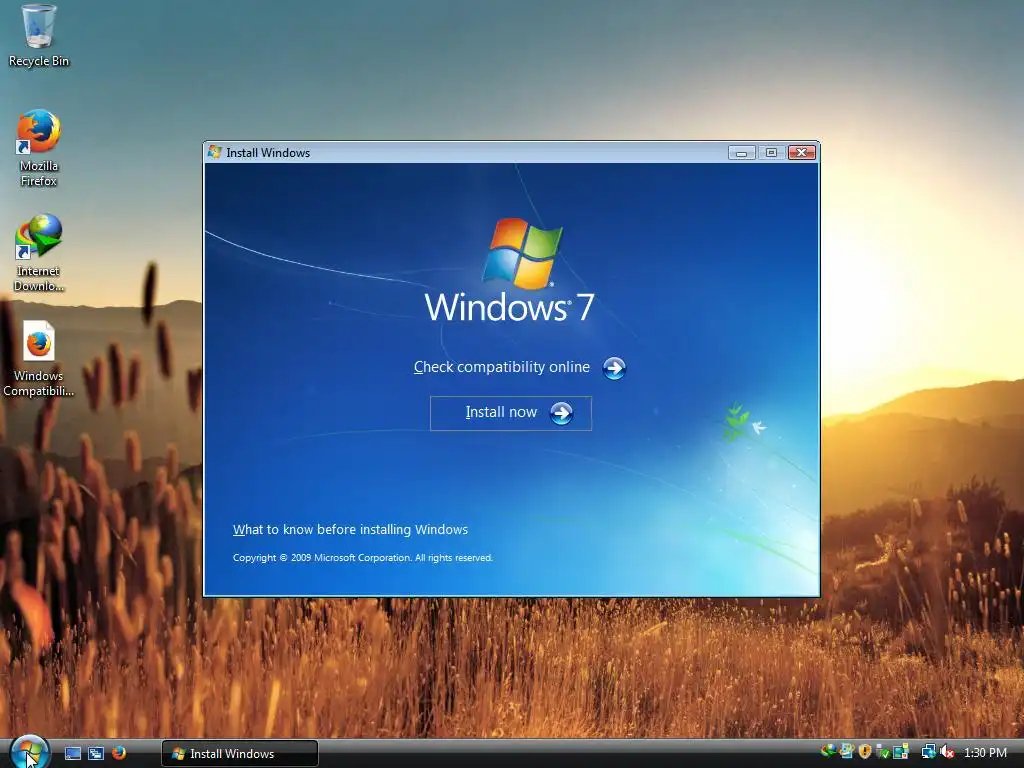Click the Install now button
The image size is (1024, 768).
(x=511, y=413)
